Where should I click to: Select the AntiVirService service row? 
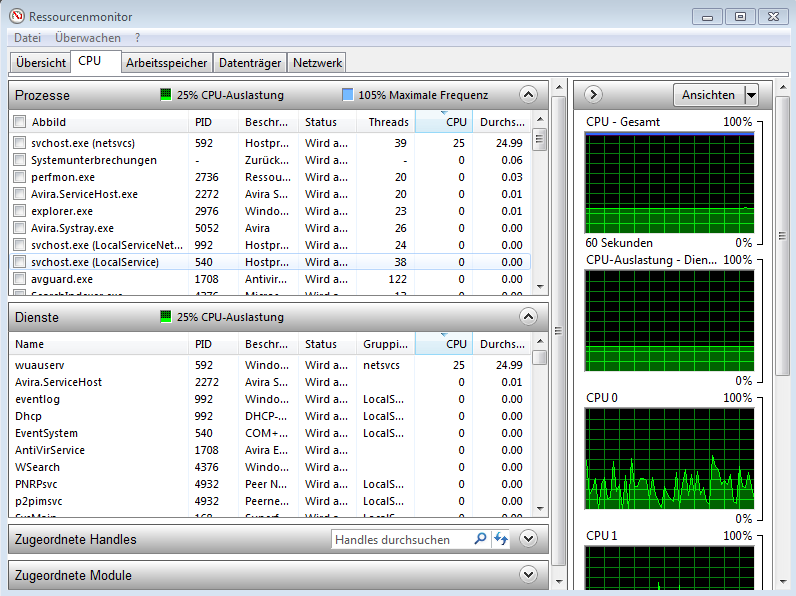click(270, 450)
